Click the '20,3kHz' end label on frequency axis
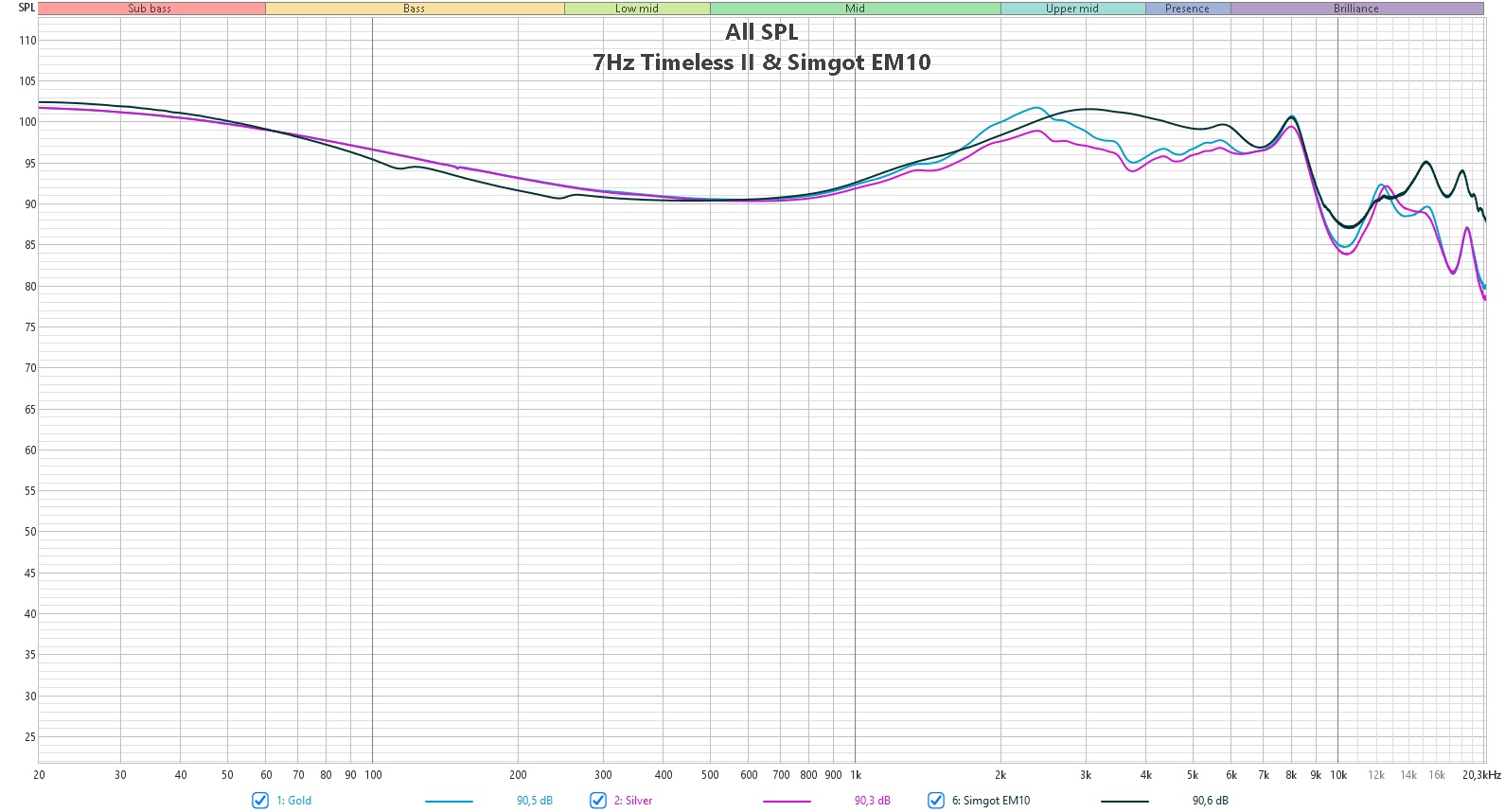Screen dimensions: 1505x812 (x=1481, y=775)
